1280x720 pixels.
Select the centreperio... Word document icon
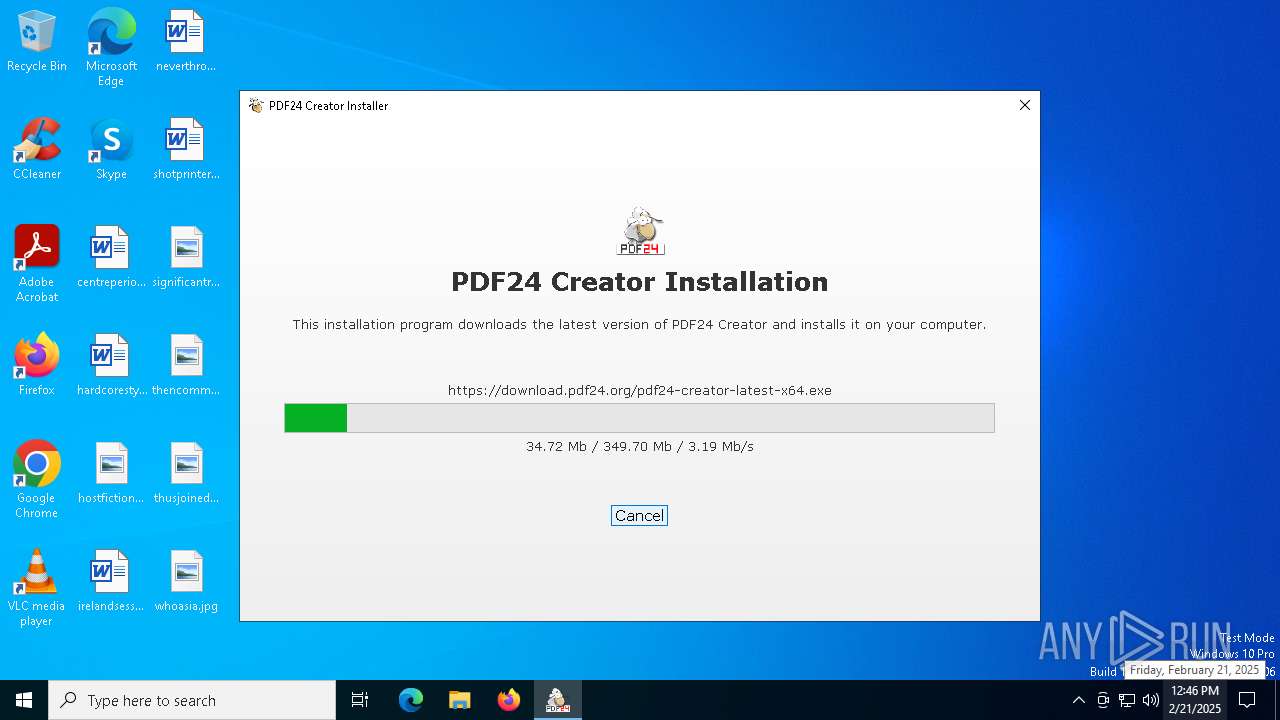click(x=111, y=258)
